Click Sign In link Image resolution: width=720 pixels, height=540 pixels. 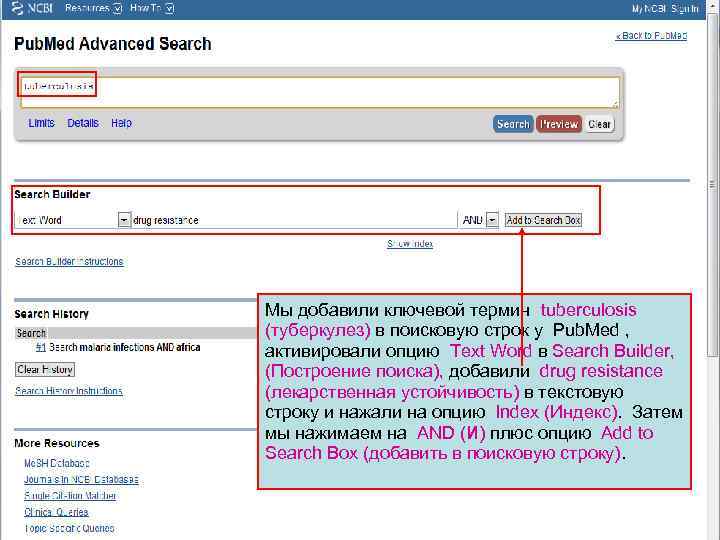[x=685, y=9]
